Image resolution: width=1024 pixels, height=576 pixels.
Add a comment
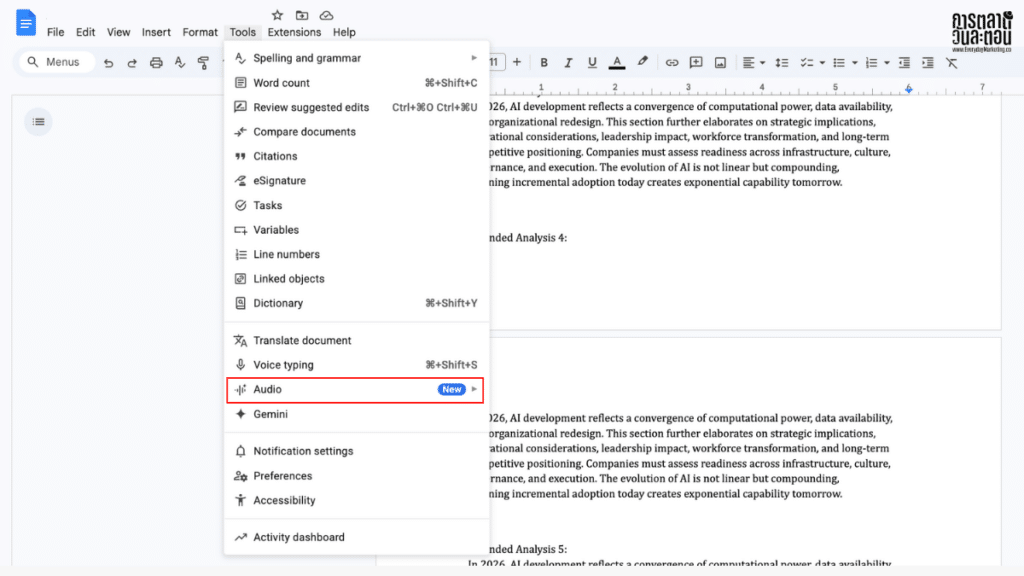point(696,63)
